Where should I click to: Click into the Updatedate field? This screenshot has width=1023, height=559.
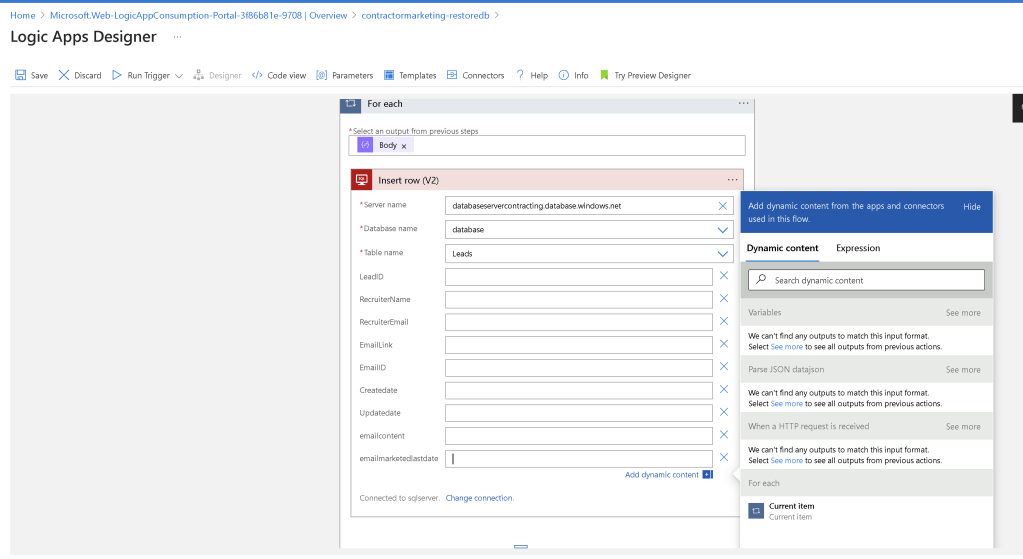click(579, 414)
